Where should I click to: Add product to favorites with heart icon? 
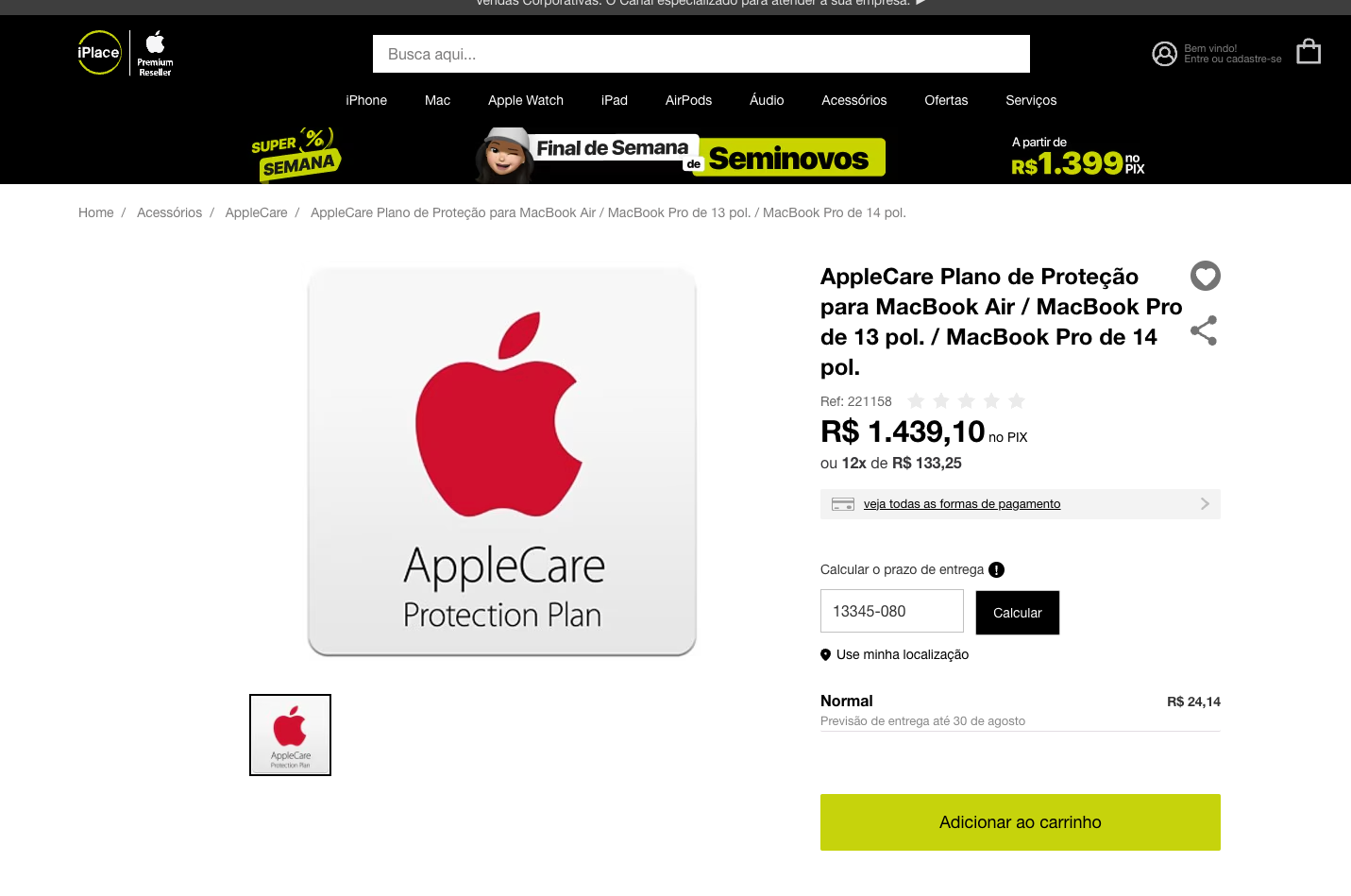[x=1206, y=276]
